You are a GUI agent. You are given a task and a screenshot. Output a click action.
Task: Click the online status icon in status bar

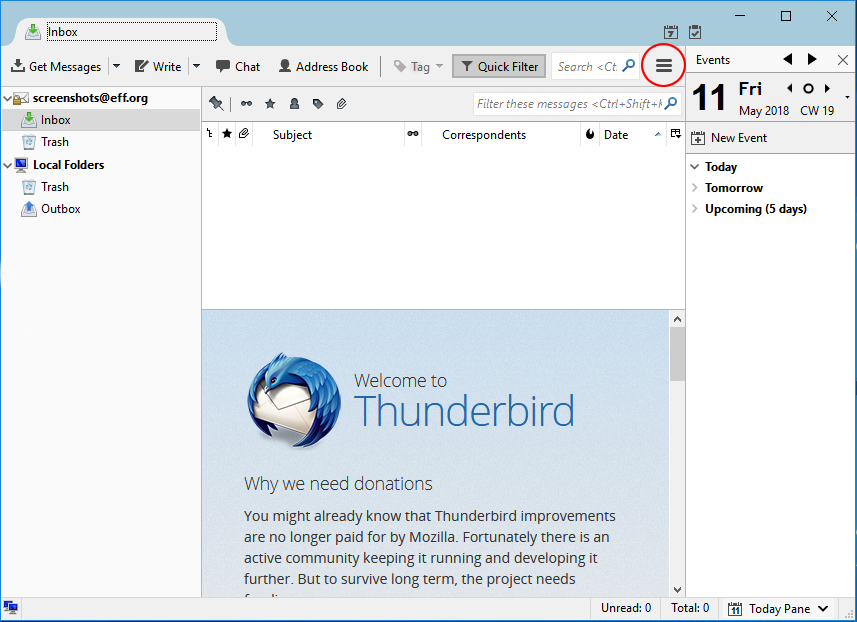click(x=10, y=608)
